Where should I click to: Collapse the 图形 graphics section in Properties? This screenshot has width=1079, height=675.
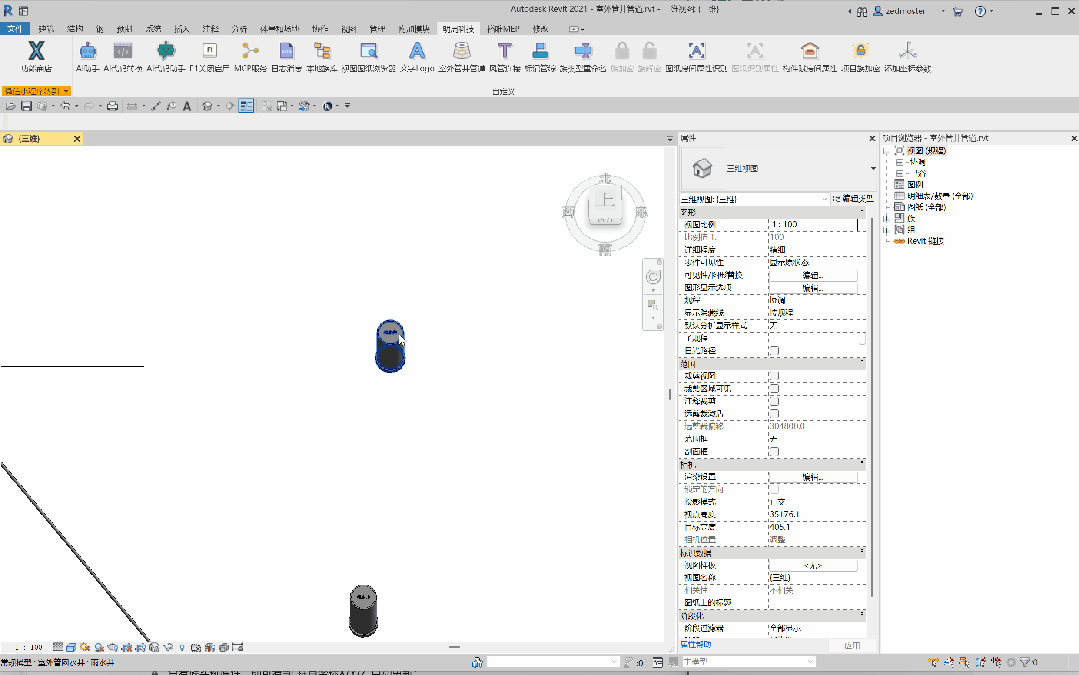click(x=862, y=212)
